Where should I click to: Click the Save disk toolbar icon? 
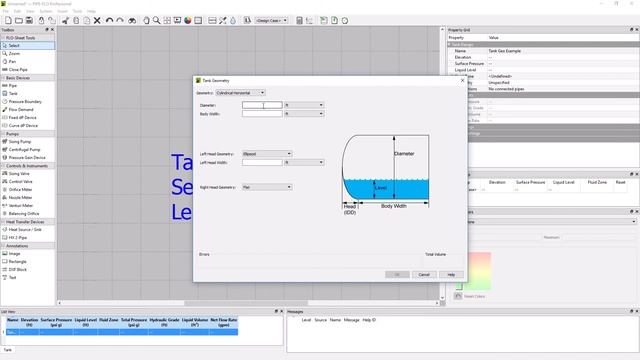click(x=29, y=20)
